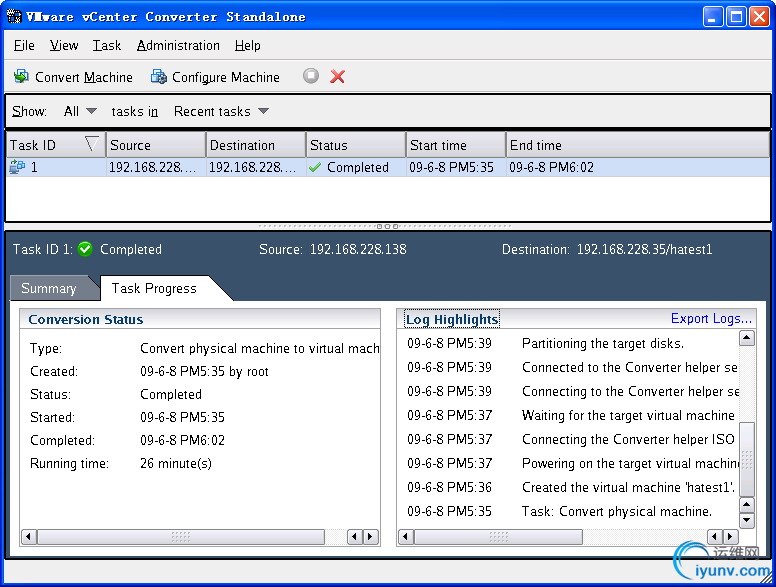Screen dimensions: 776x587
Task: Select the Completed status cell in task row
Action: pos(356,167)
